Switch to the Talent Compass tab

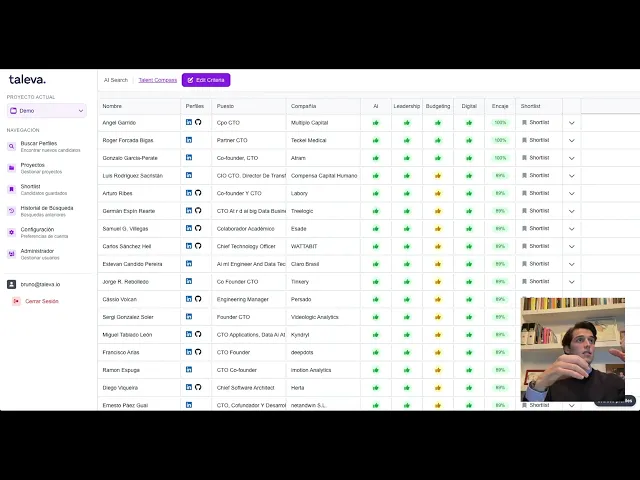[158, 80]
